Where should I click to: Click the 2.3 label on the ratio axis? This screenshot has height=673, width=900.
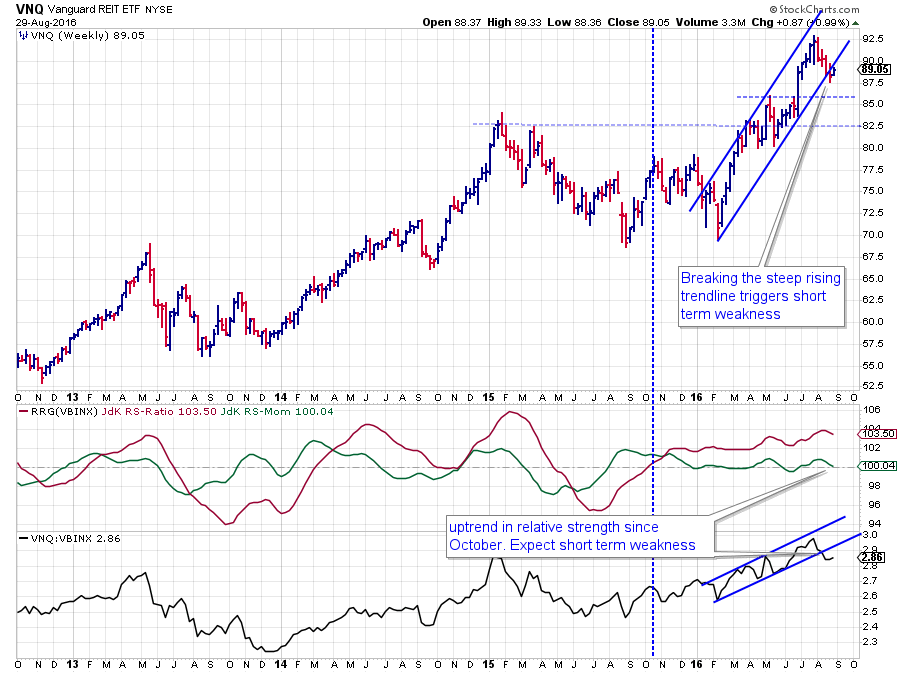870,642
